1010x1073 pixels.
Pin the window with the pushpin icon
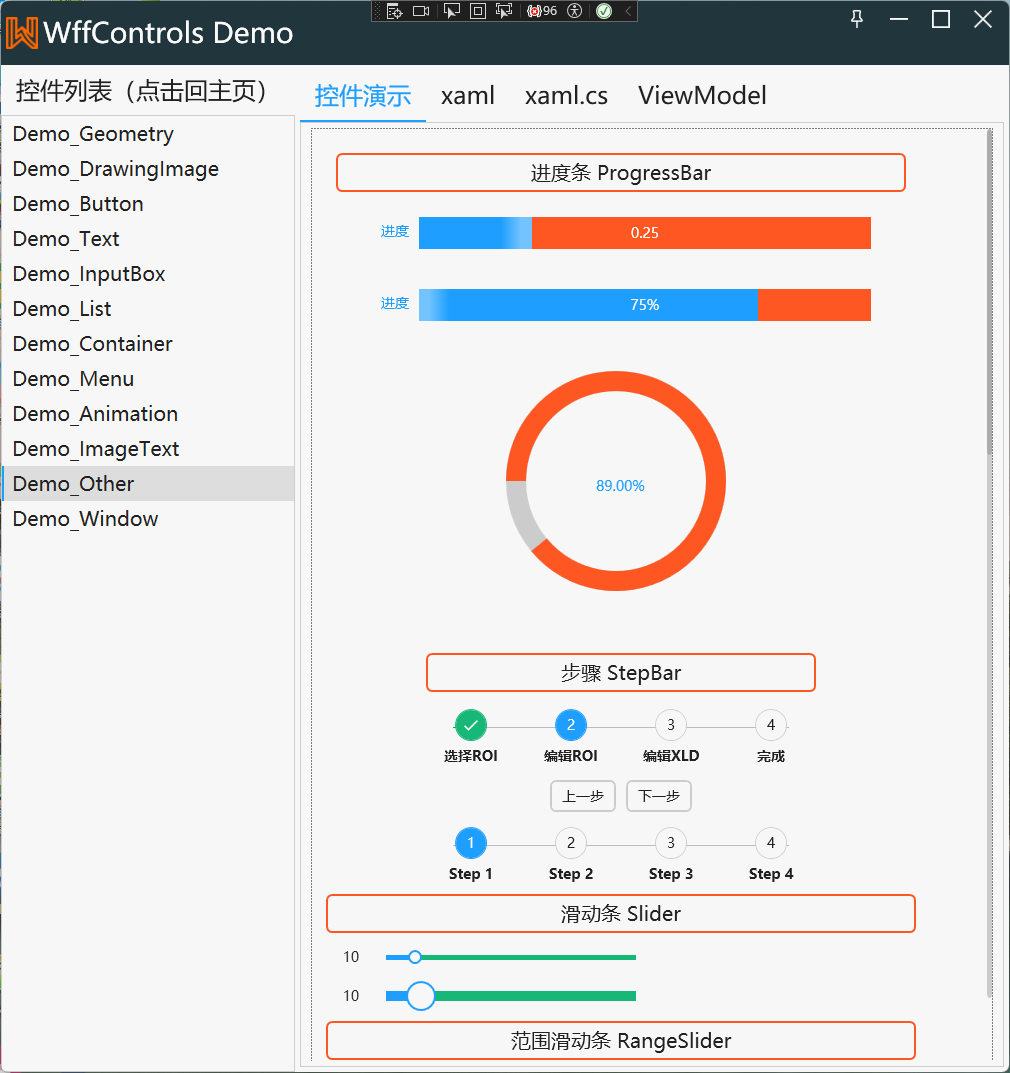click(x=857, y=19)
